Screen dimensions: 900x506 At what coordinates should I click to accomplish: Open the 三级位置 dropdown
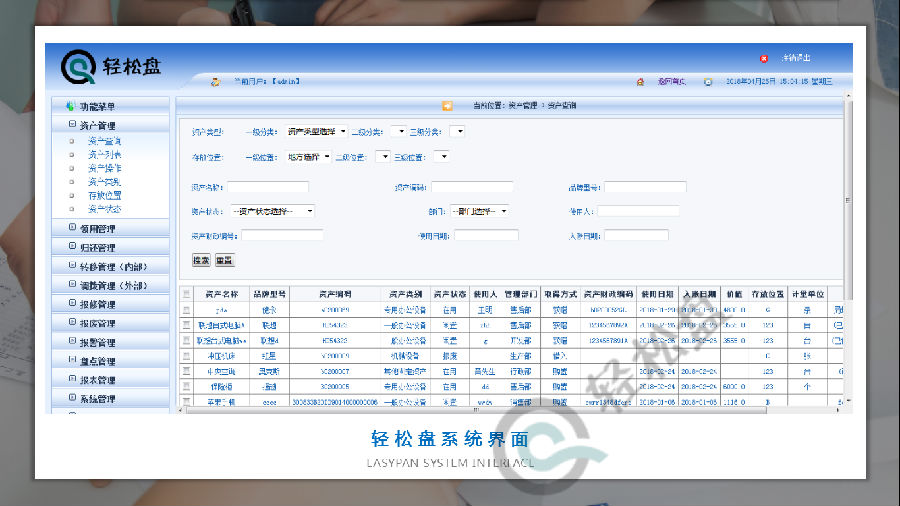pos(441,157)
